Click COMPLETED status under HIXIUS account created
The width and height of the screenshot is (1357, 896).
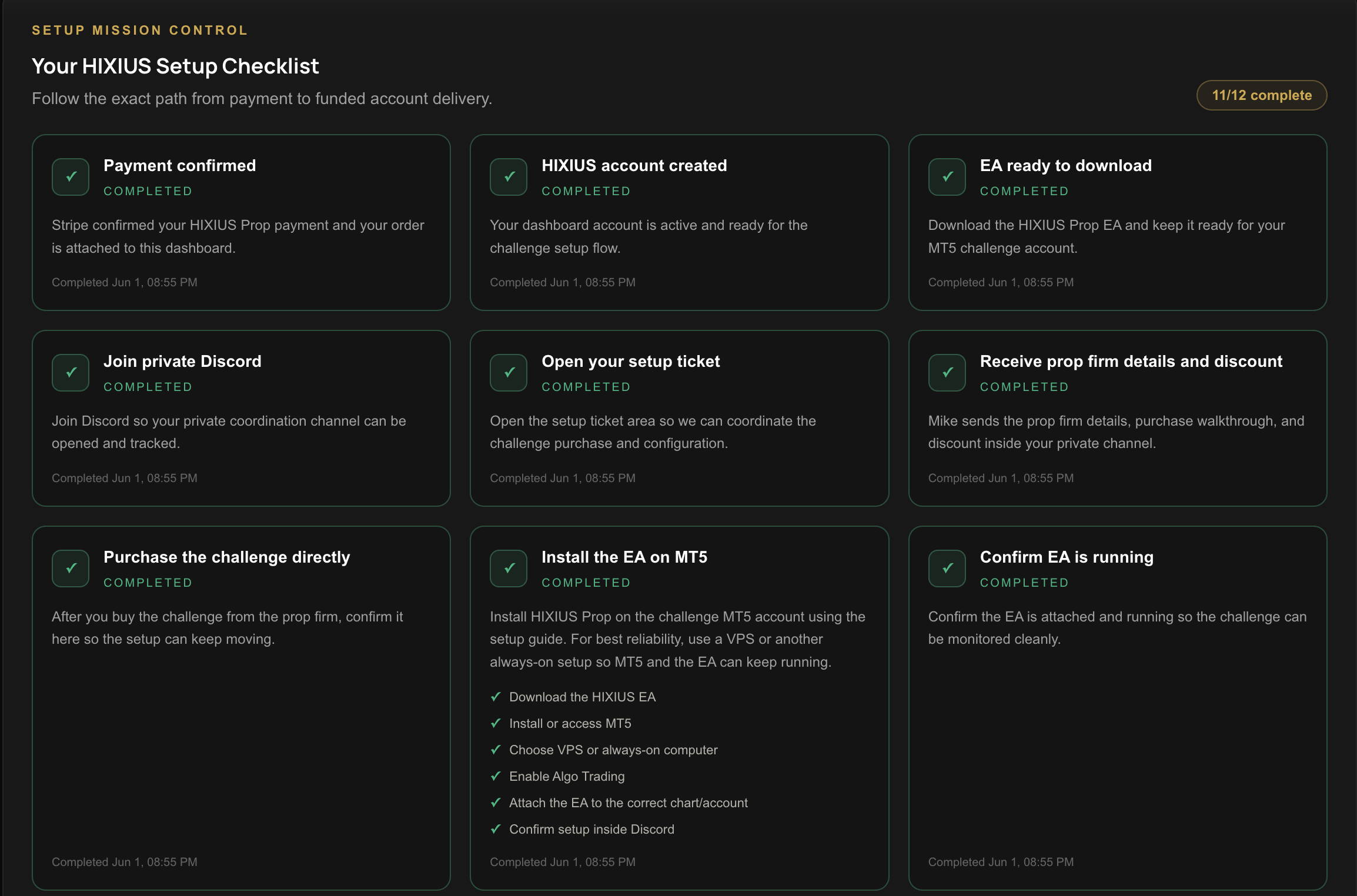[x=586, y=191]
